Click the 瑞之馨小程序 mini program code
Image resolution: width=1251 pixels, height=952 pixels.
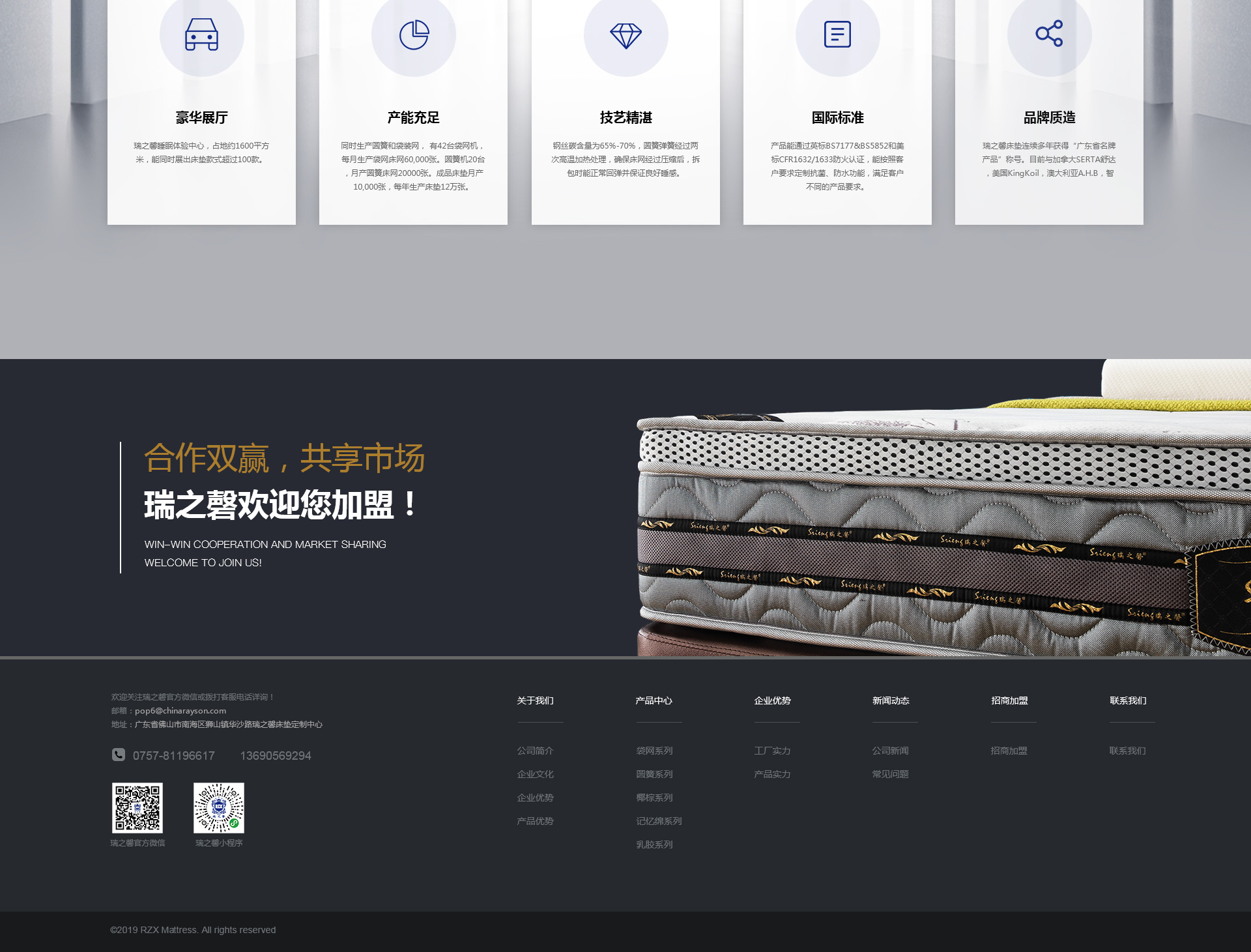coord(219,808)
